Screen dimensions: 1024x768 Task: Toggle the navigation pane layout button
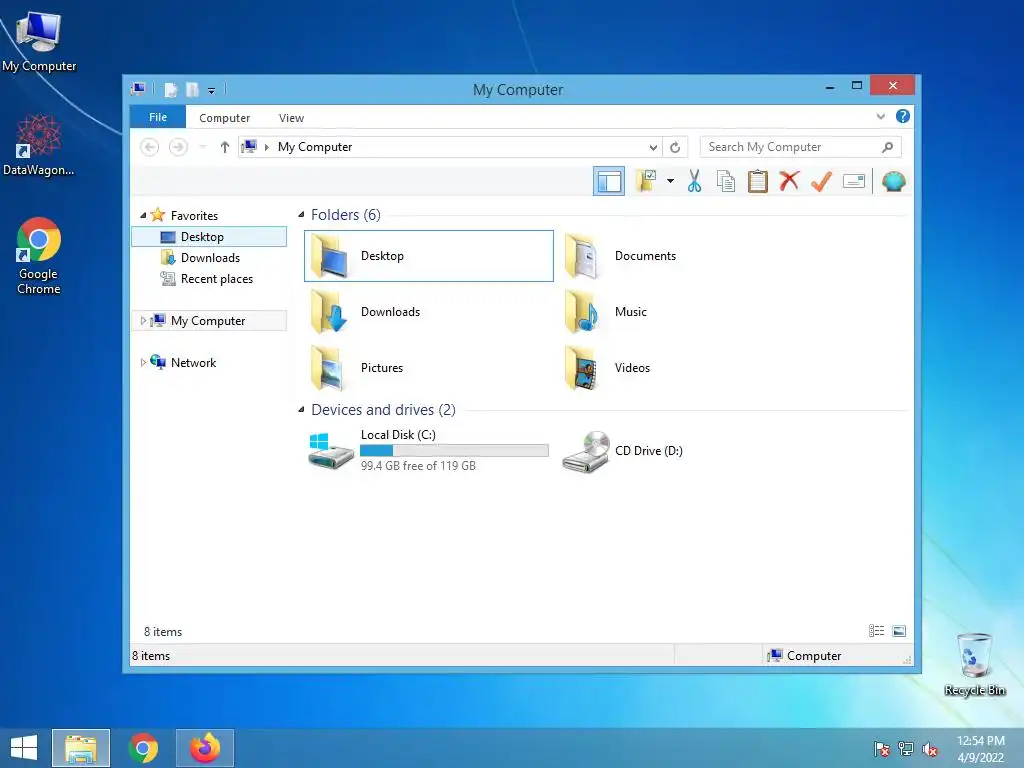click(609, 182)
